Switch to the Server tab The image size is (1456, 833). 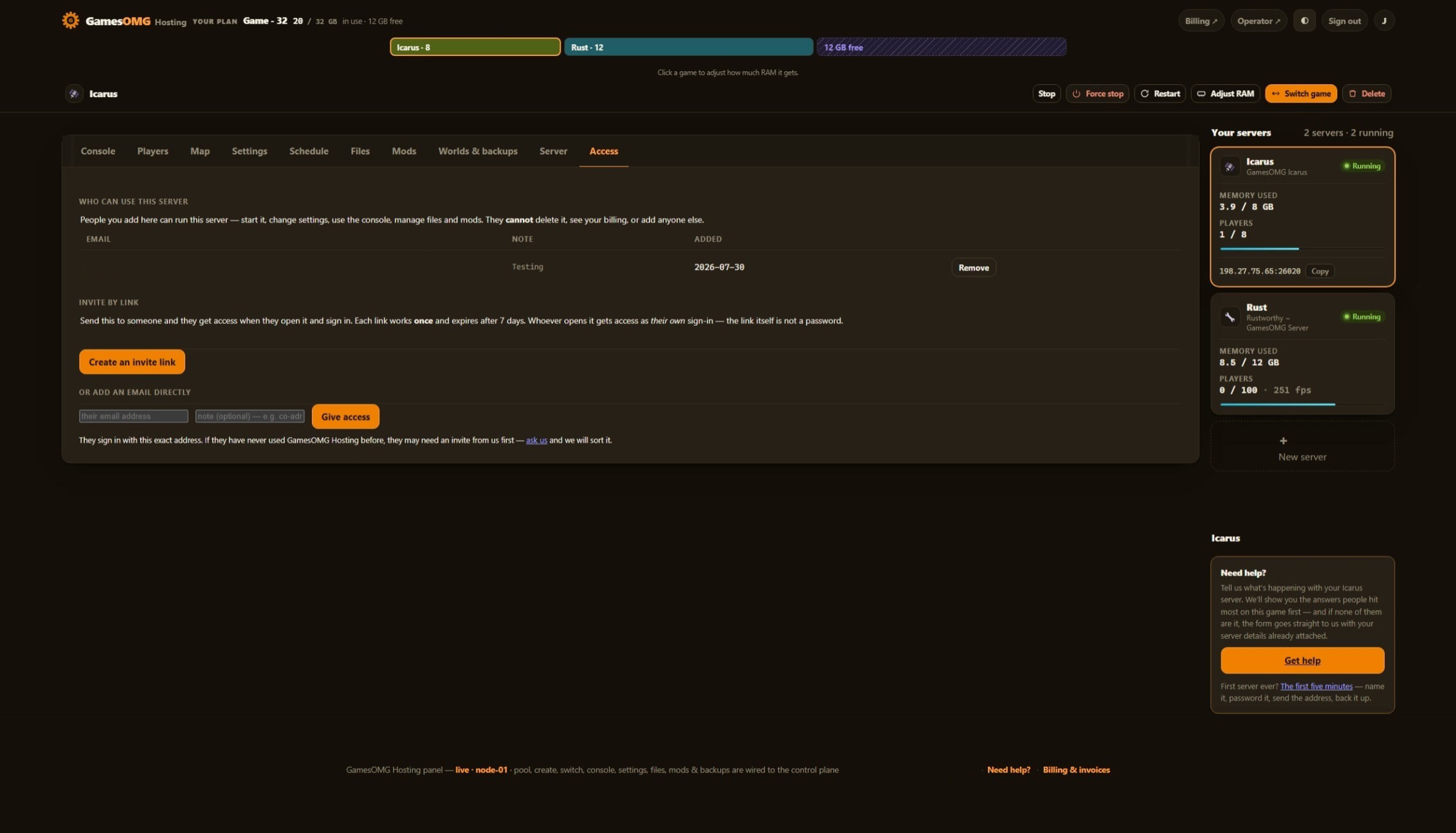coord(553,151)
